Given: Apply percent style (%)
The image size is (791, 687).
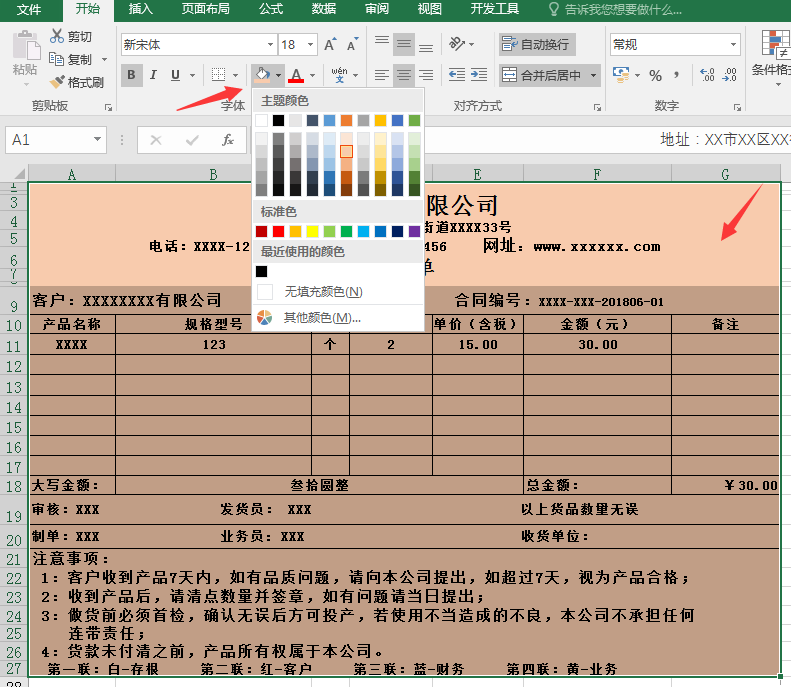Looking at the screenshot, I should tap(655, 75).
